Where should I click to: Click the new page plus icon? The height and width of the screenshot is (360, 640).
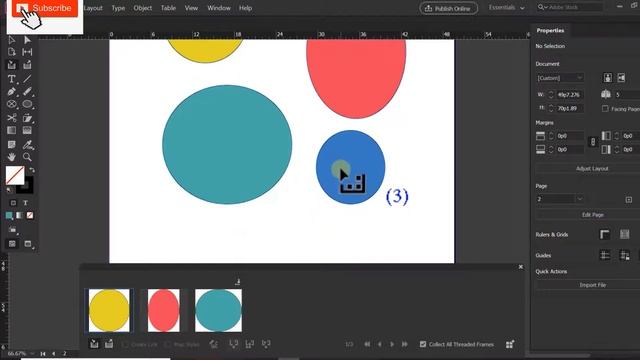[629, 200]
